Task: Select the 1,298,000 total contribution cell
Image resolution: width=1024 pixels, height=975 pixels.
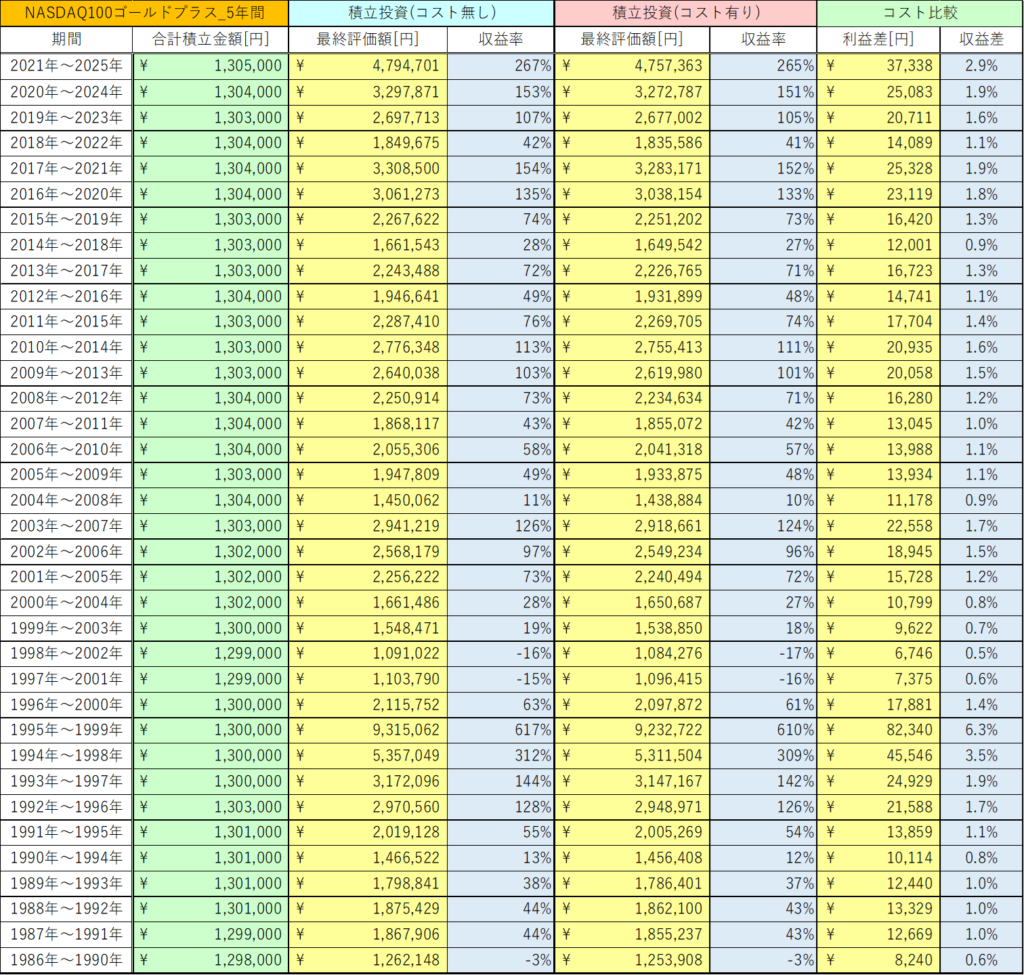Action: click(x=210, y=960)
